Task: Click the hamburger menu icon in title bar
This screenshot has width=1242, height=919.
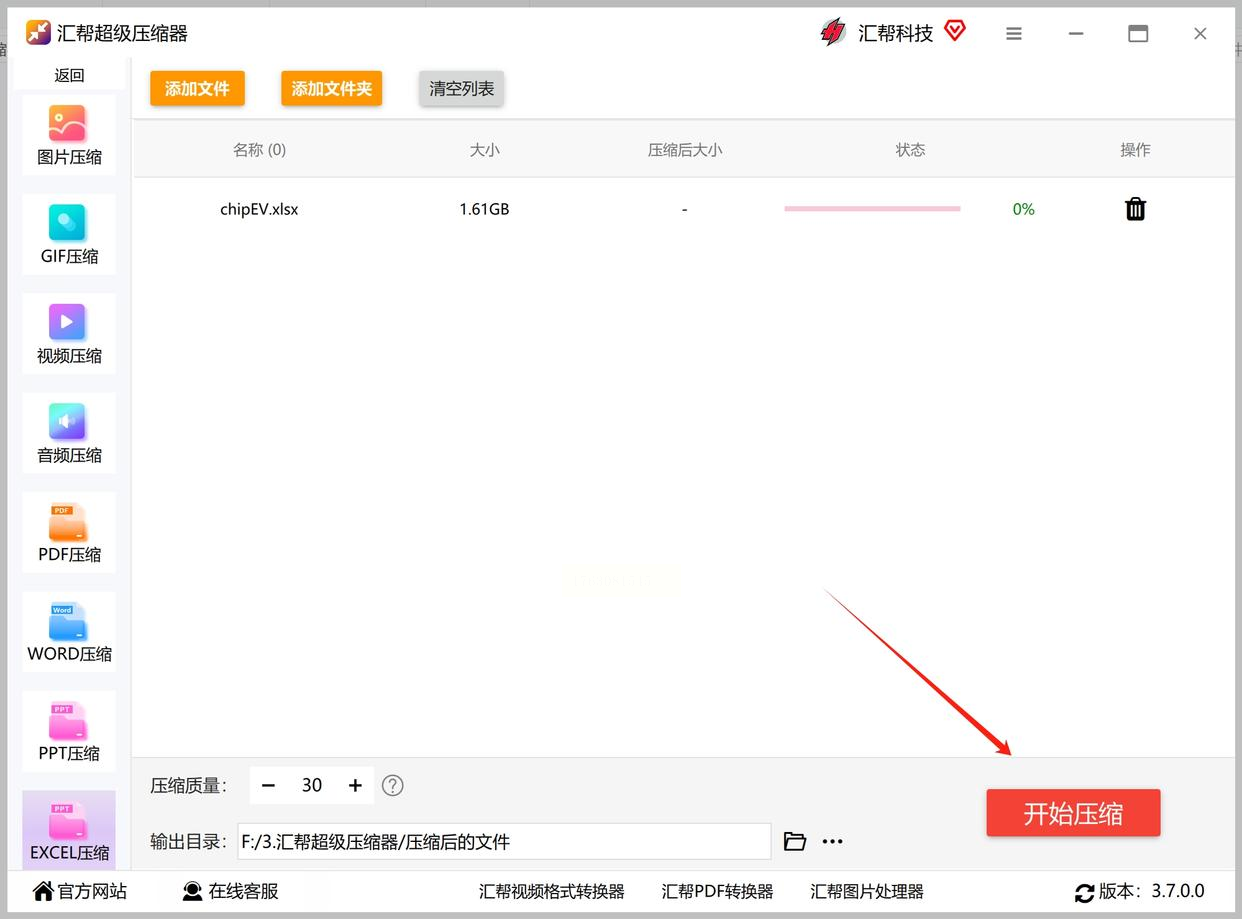Action: pos(1014,33)
